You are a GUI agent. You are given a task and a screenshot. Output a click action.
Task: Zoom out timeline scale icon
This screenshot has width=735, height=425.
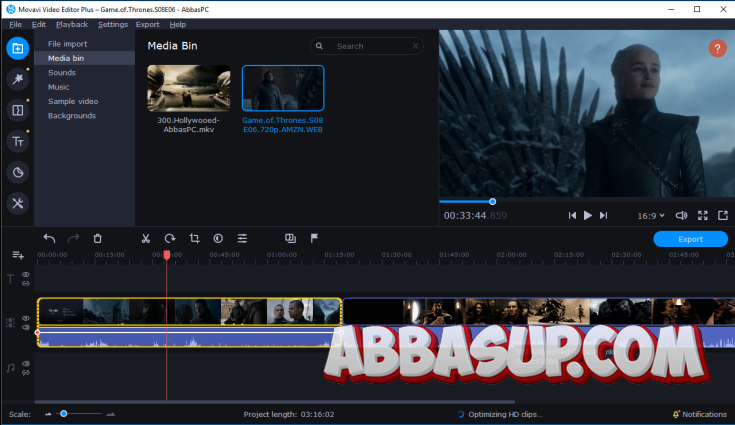click(x=48, y=414)
